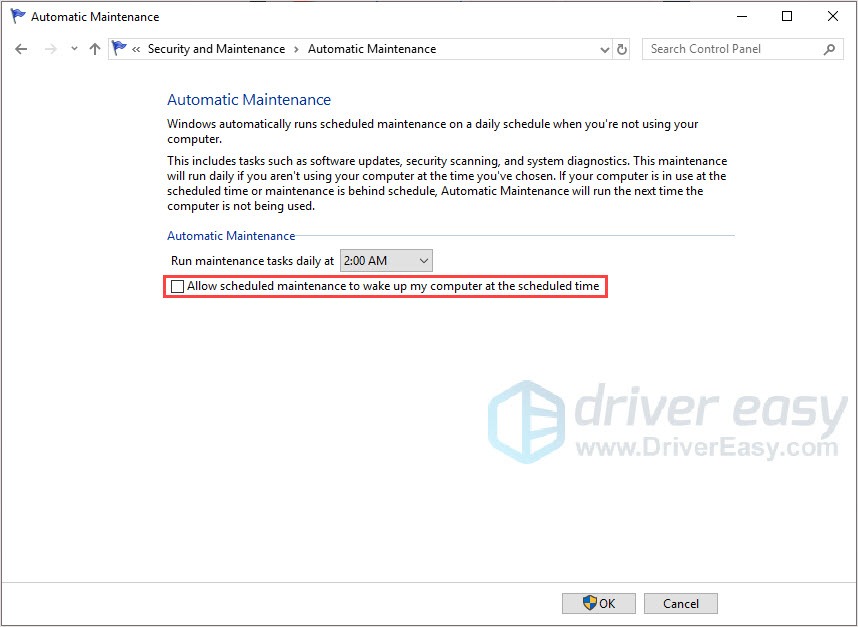Maximize the Automatic Maintenance window
The image size is (858, 627).
pyautogui.click(x=787, y=16)
